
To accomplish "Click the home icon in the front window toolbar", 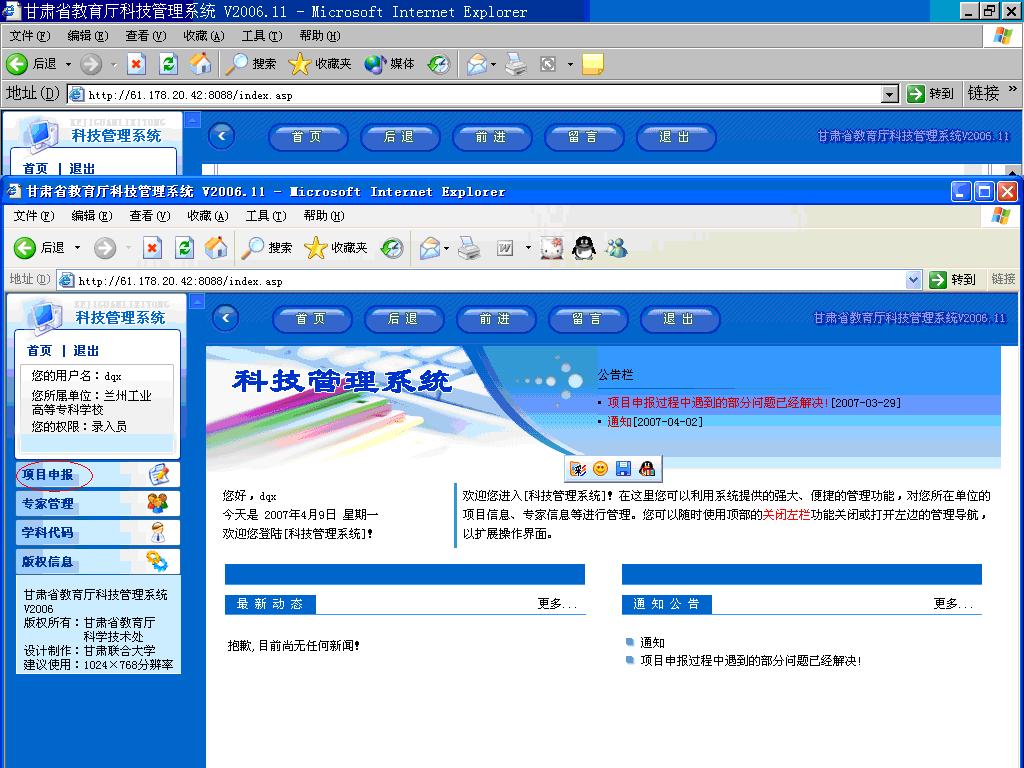I will click(216, 248).
